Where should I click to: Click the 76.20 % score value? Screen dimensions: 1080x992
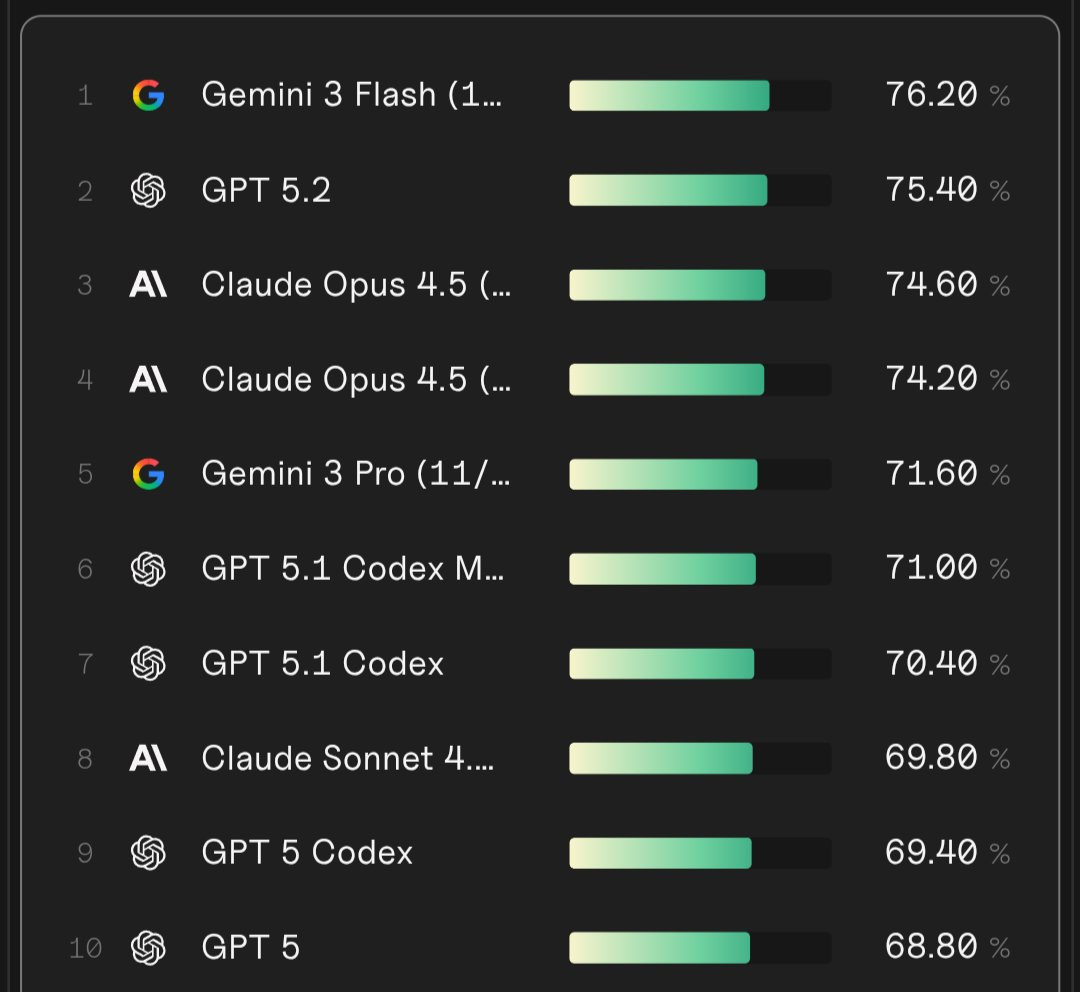coord(948,95)
